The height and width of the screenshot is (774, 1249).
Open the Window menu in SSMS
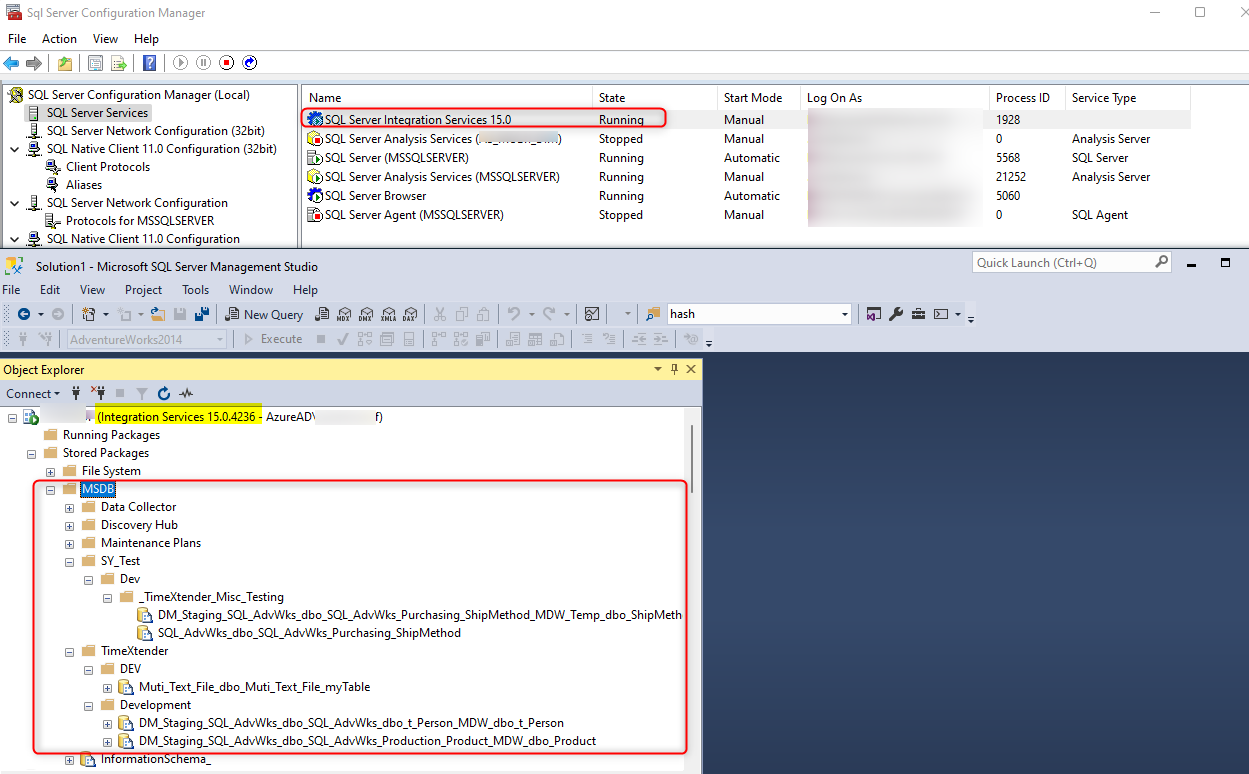coord(251,290)
